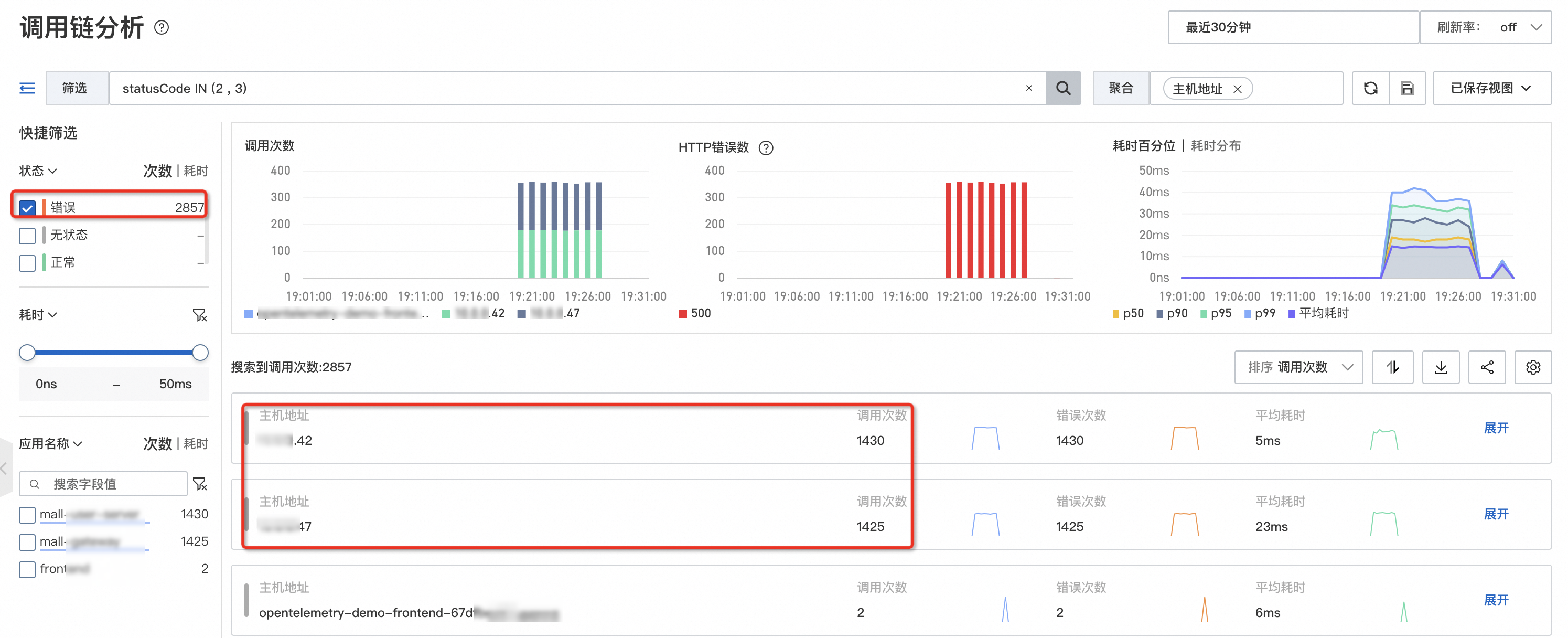Check the mall- application with 1430 calls

click(27, 514)
